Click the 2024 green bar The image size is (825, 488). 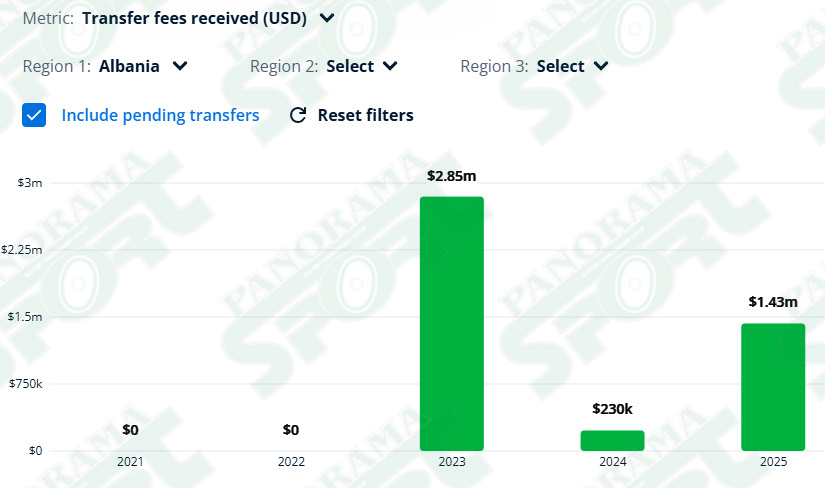pyautogui.click(x=612, y=441)
